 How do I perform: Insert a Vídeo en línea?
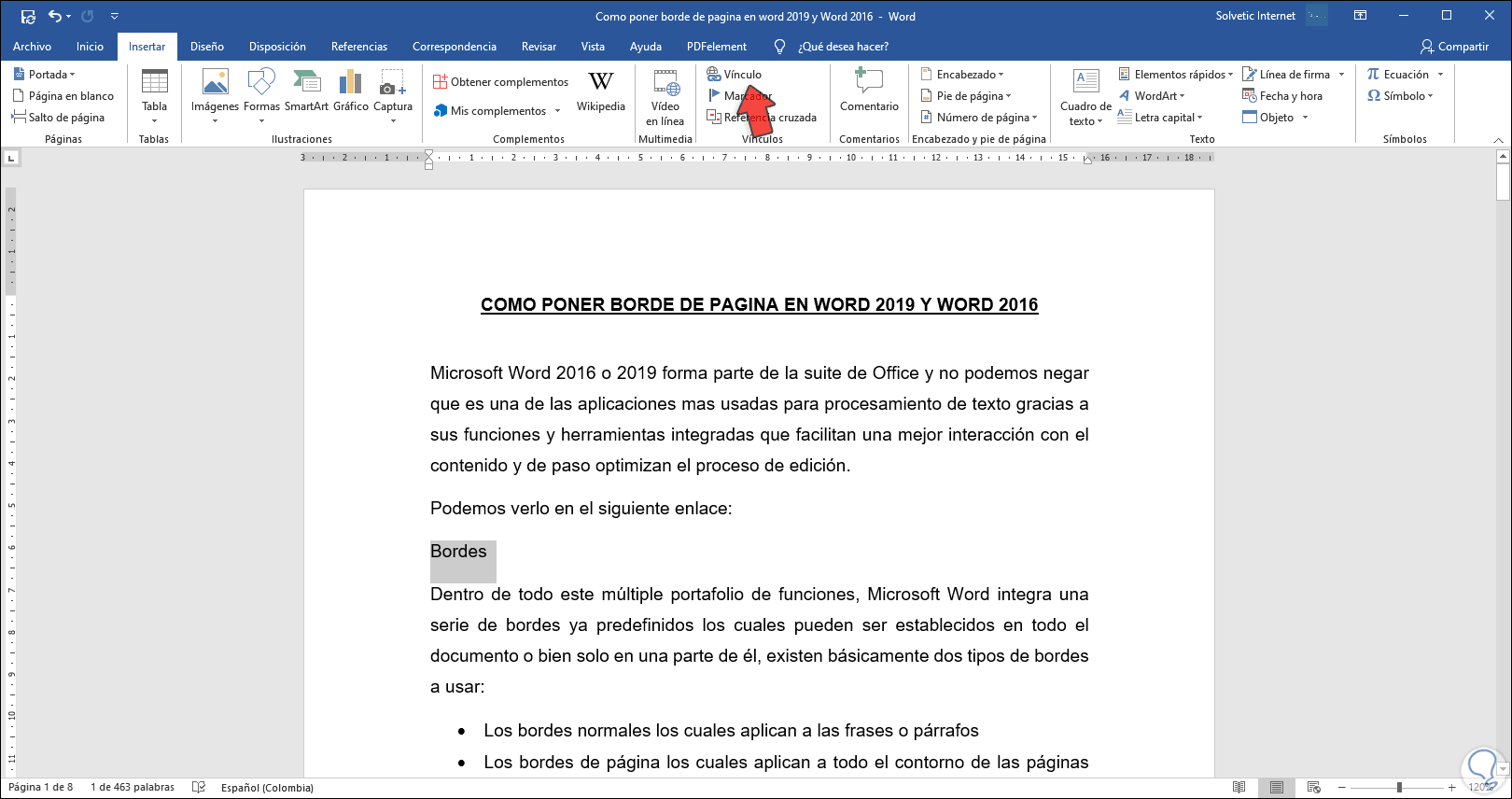point(665,98)
